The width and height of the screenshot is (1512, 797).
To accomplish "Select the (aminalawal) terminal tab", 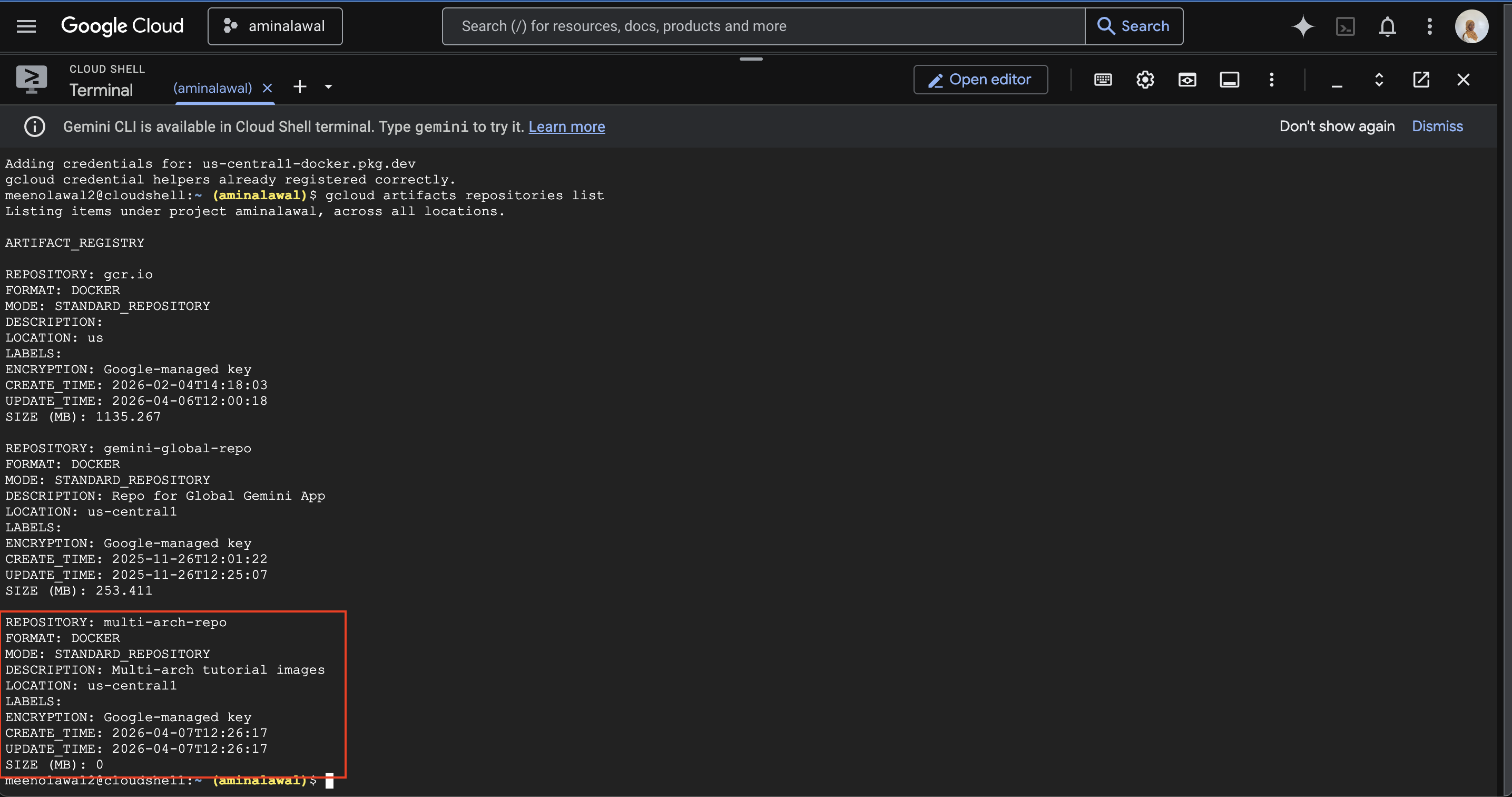I will point(212,88).
